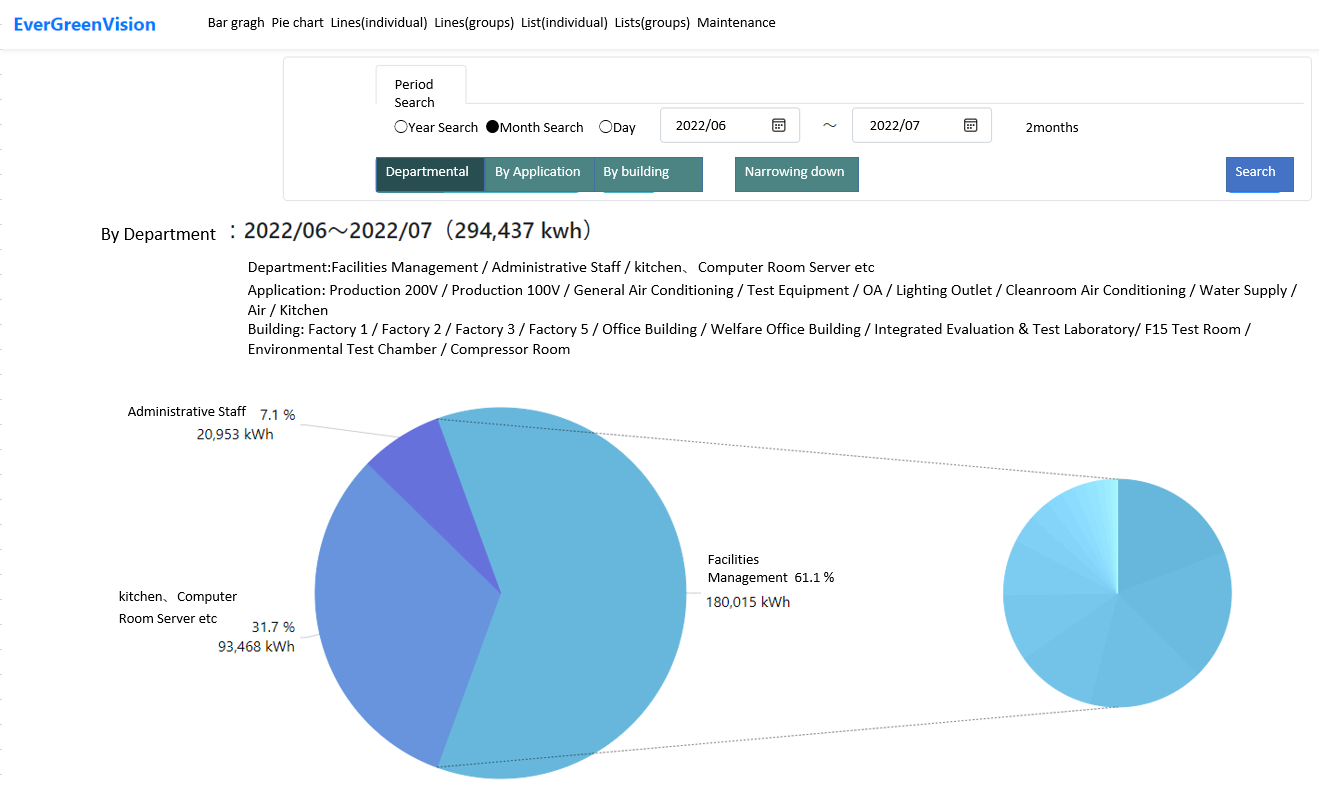This screenshot has height=786, width=1319.
Task: Open the Narrowing down options
Action: pyautogui.click(x=796, y=174)
